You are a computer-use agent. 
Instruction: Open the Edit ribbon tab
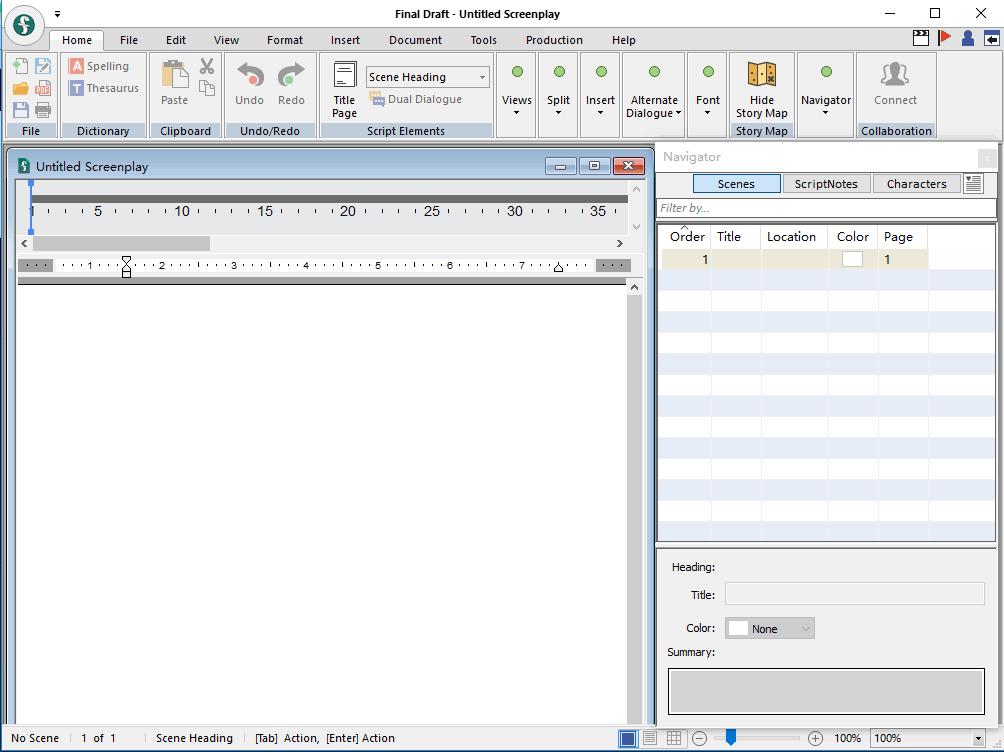point(175,40)
